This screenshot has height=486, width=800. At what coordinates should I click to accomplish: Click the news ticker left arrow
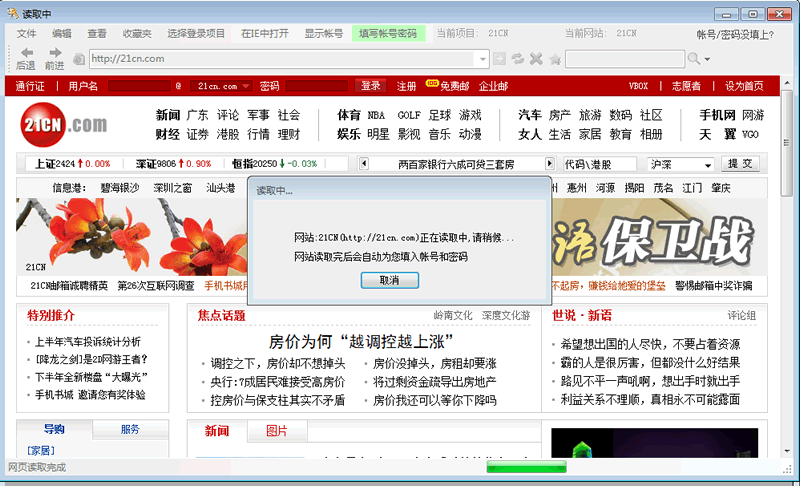pyautogui.click(x=364, y=164)
